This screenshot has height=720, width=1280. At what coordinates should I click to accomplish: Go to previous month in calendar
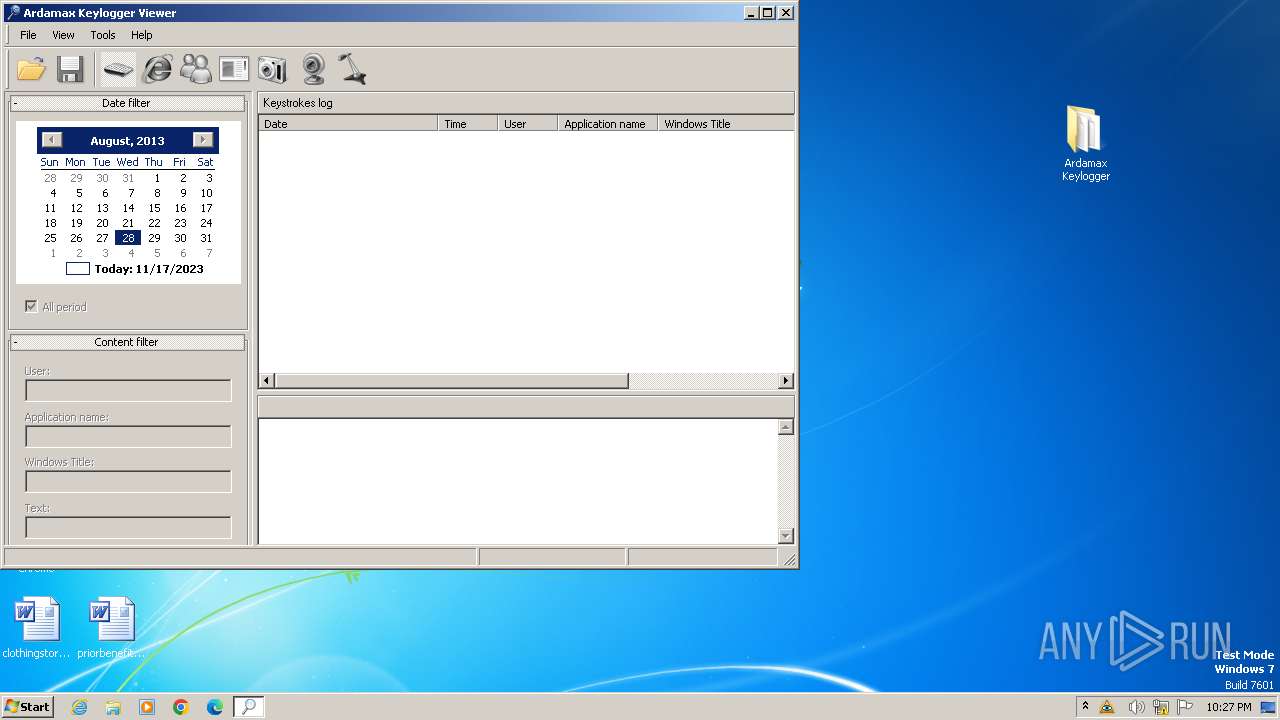click(x=52, y=140)
